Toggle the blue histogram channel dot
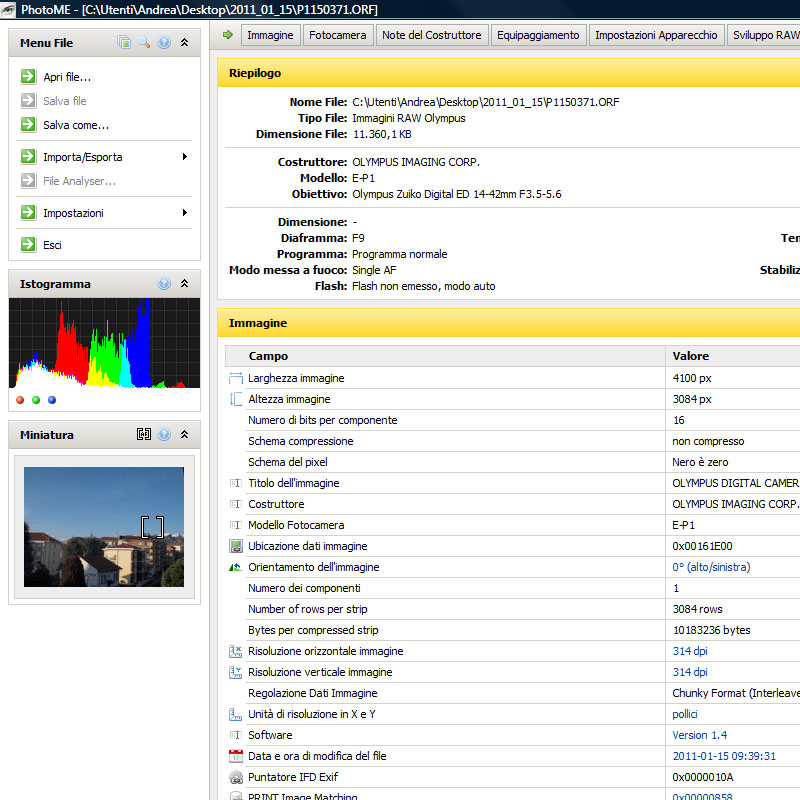 pos(51,400)
